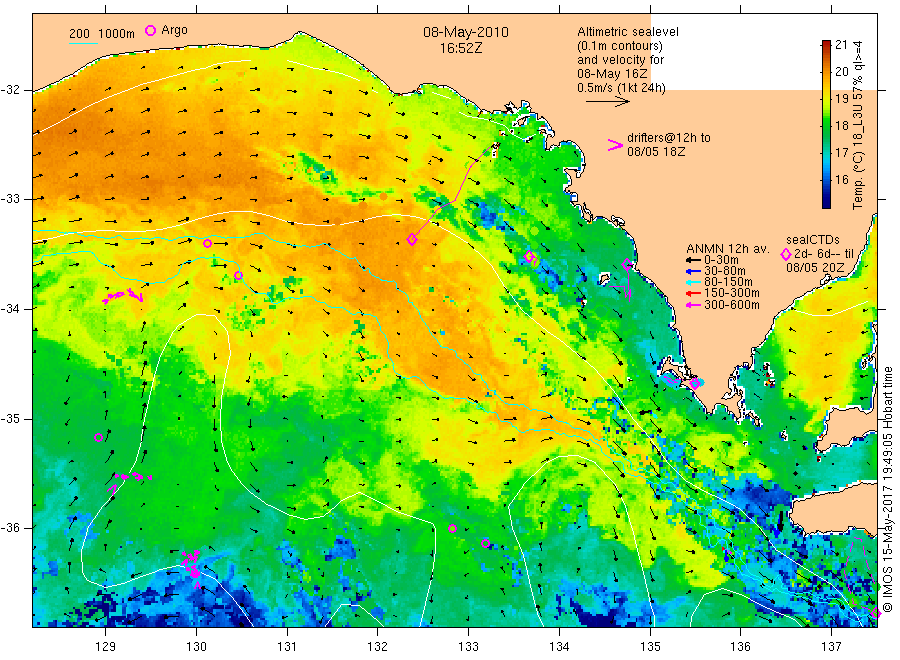The height and width of the screenshot is (660, 900).
Task: Click the '08/05 18Z' drifters time text
Action: [x=656, y=152]
